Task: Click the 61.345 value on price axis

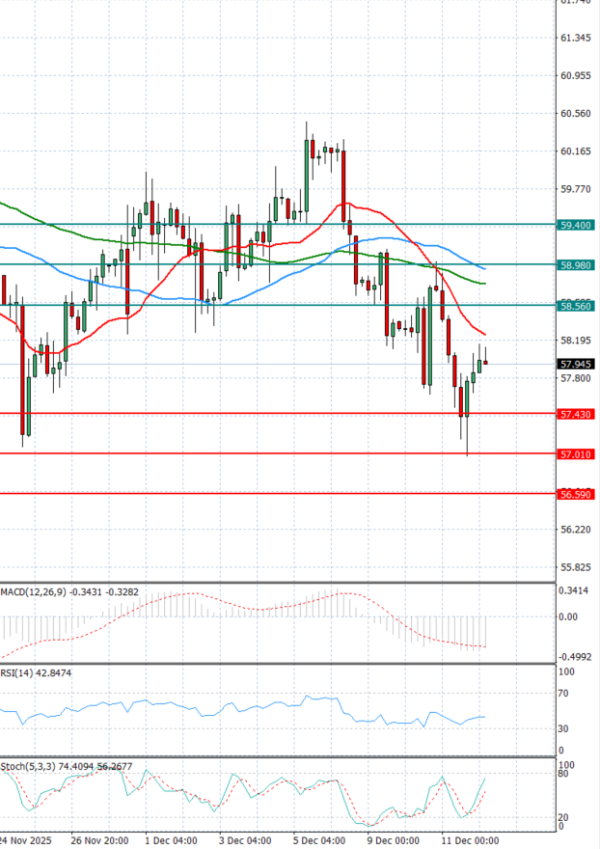Action: pyautogui.click(x=576, y=38)
